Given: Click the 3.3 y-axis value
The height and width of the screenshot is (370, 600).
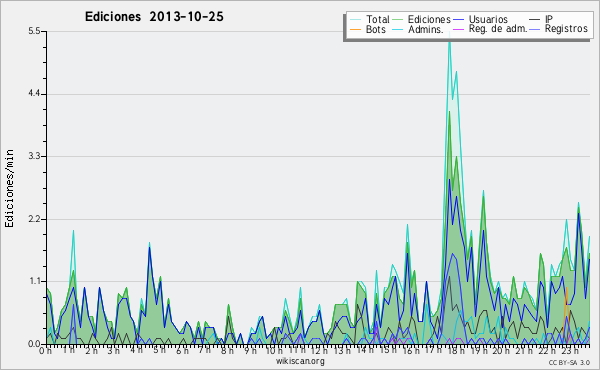Looking at the screenshot, I should (34, 156).
